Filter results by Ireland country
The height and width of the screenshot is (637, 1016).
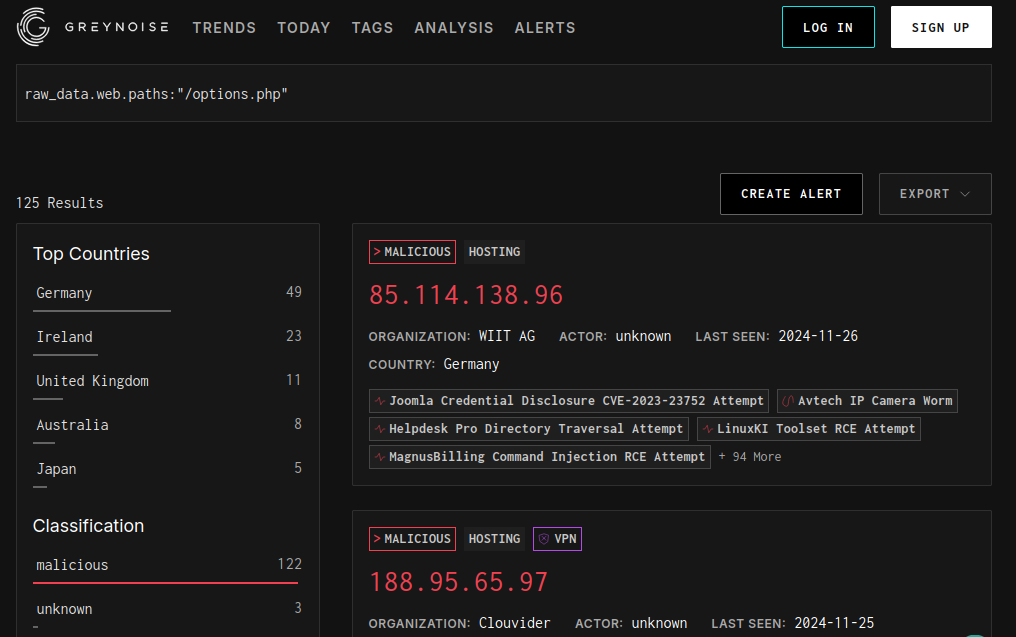(x=64, y=337)
